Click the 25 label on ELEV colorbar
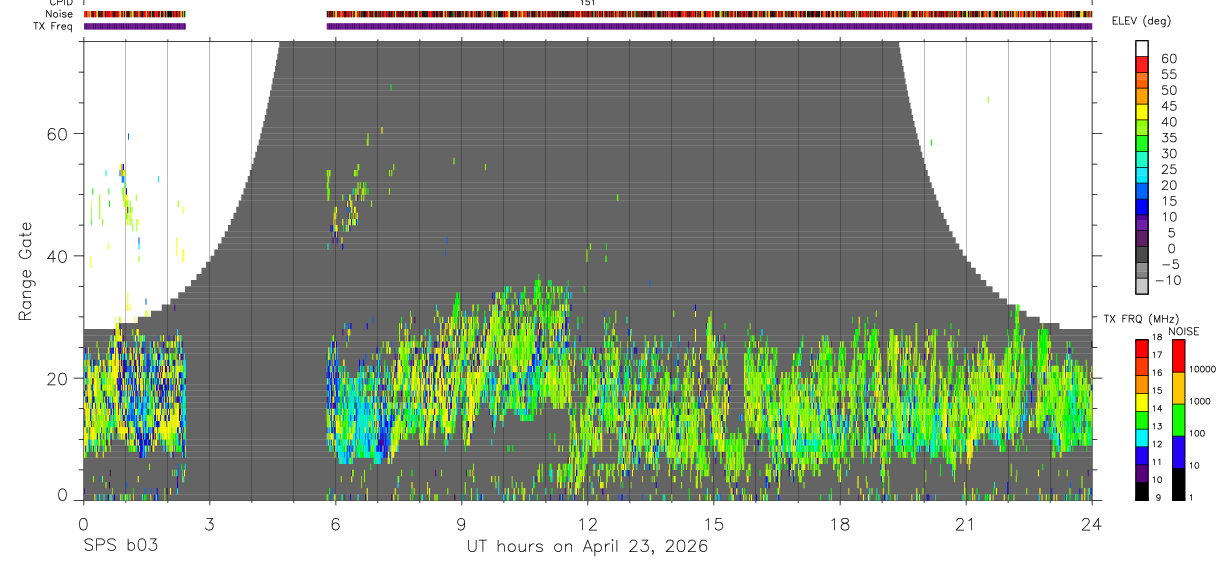This screenshot has width=1228, height=567. (1167, 169)
